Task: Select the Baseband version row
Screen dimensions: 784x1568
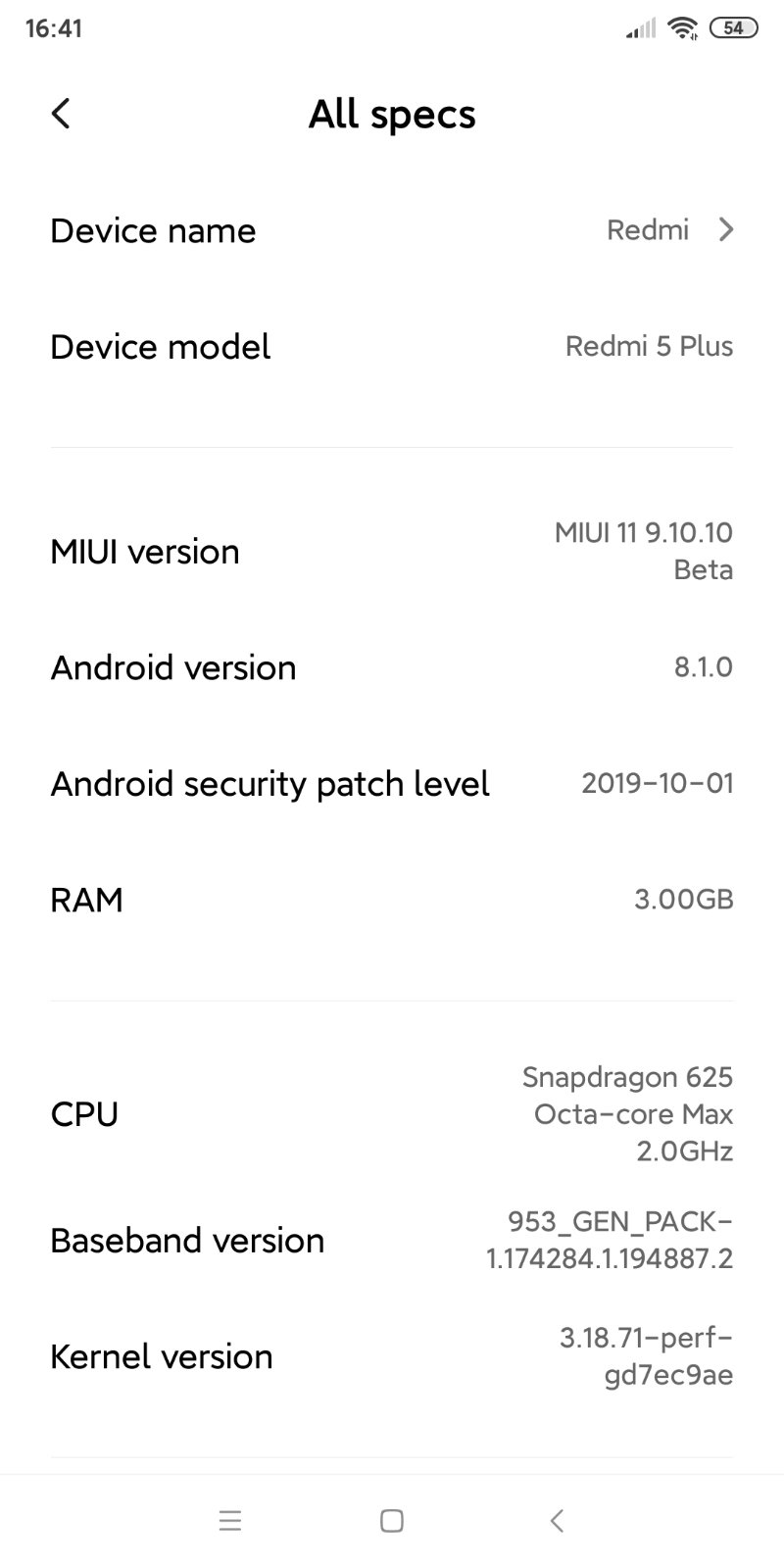Action: click(392, 1241)
